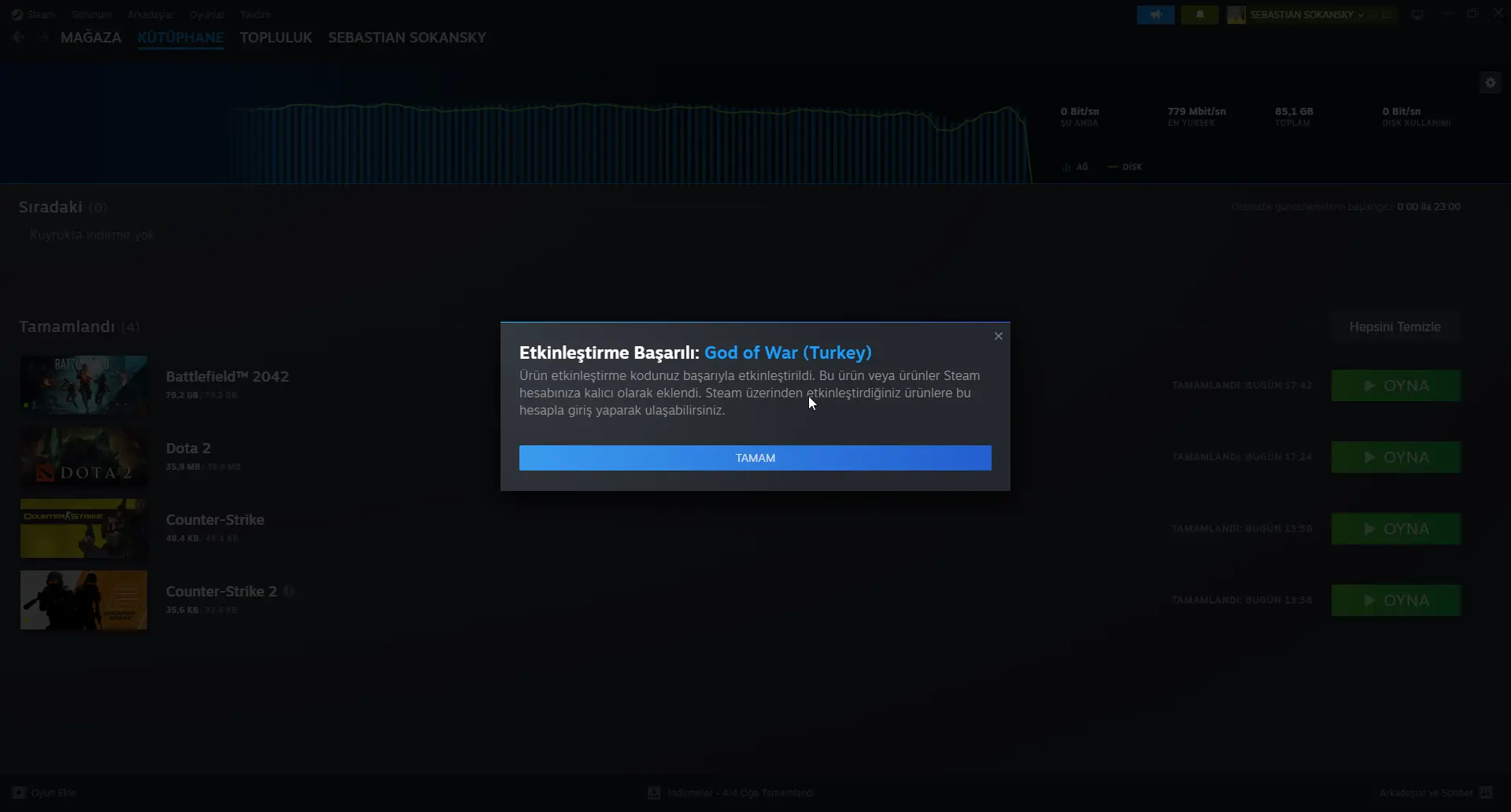
Task: Go forward with the forward arrow
Action: 42,37
